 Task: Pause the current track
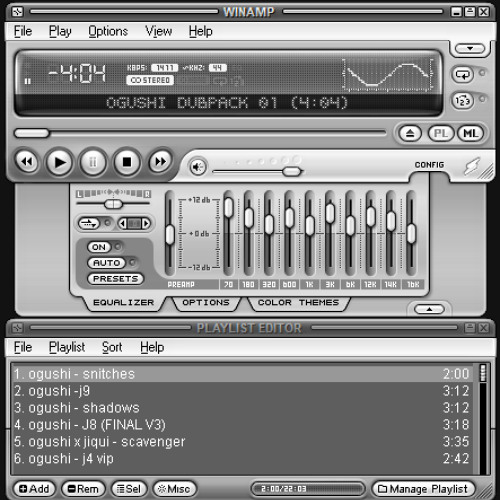[x=93, y=162]
